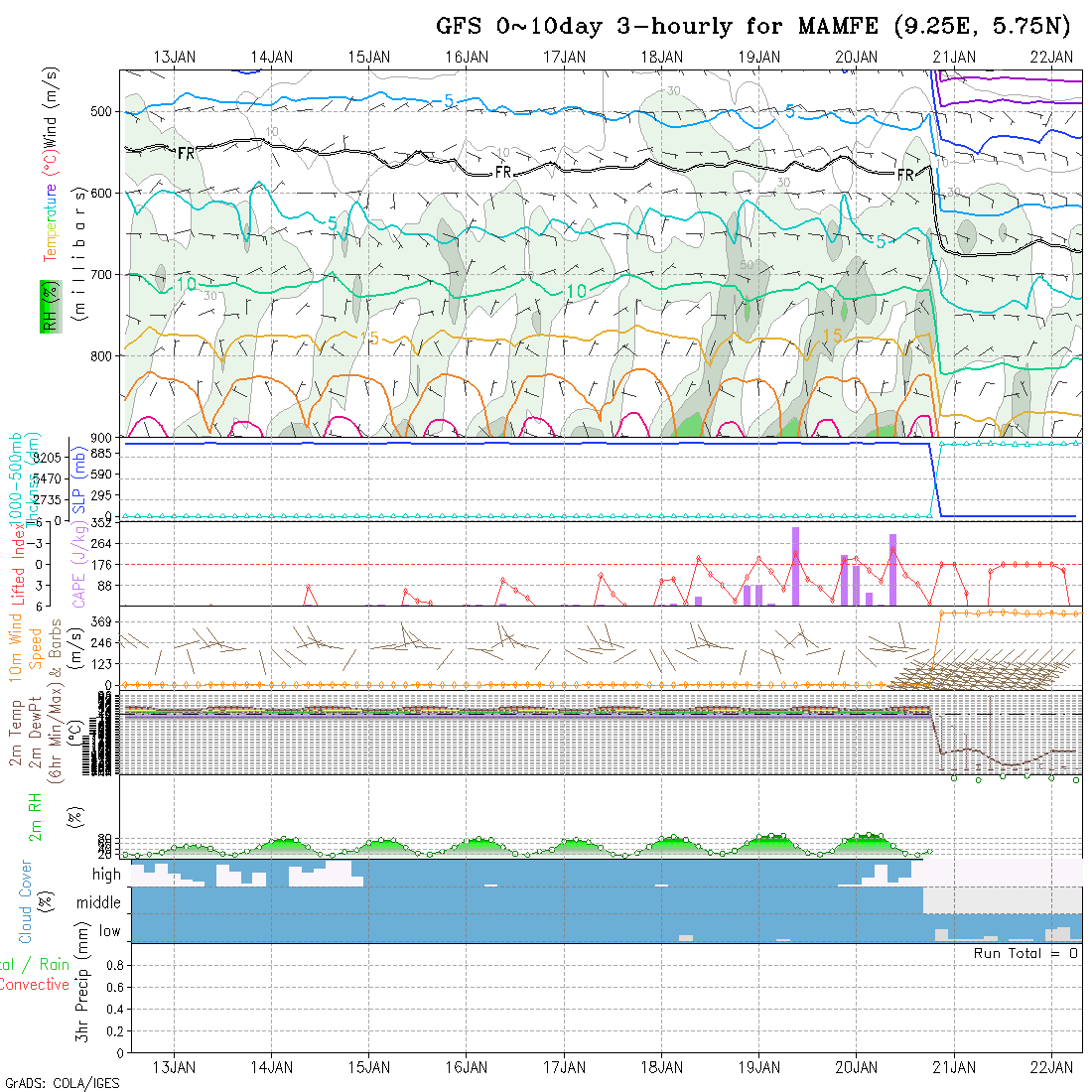Click the 885 value on SLP axis
The height and width of the screenshot is (1092, 1092).
click(101, 454)
